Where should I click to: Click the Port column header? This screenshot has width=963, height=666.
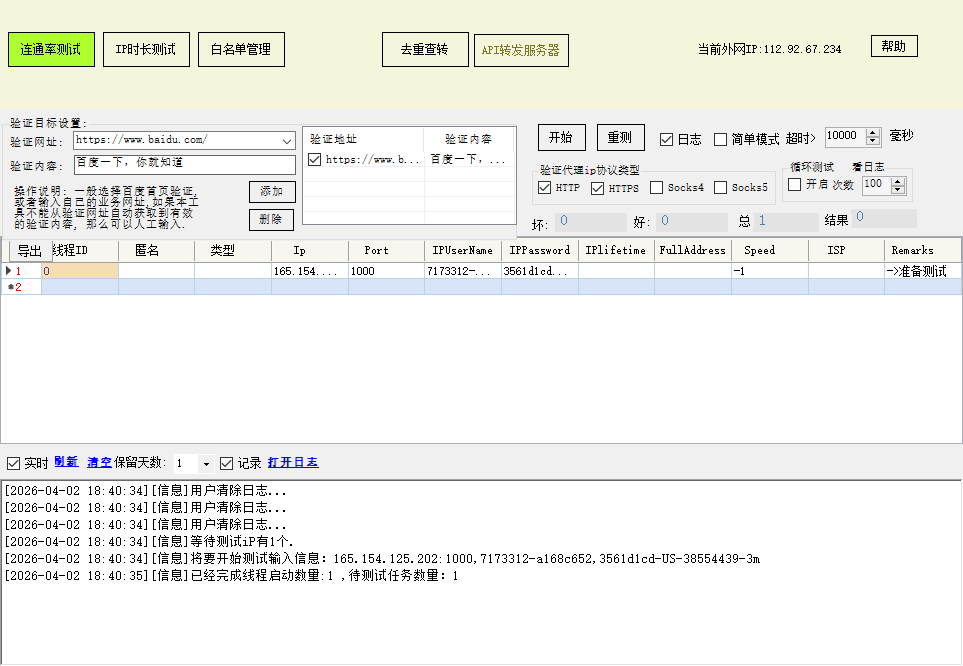pyautogui.click(x=386, y=251)
